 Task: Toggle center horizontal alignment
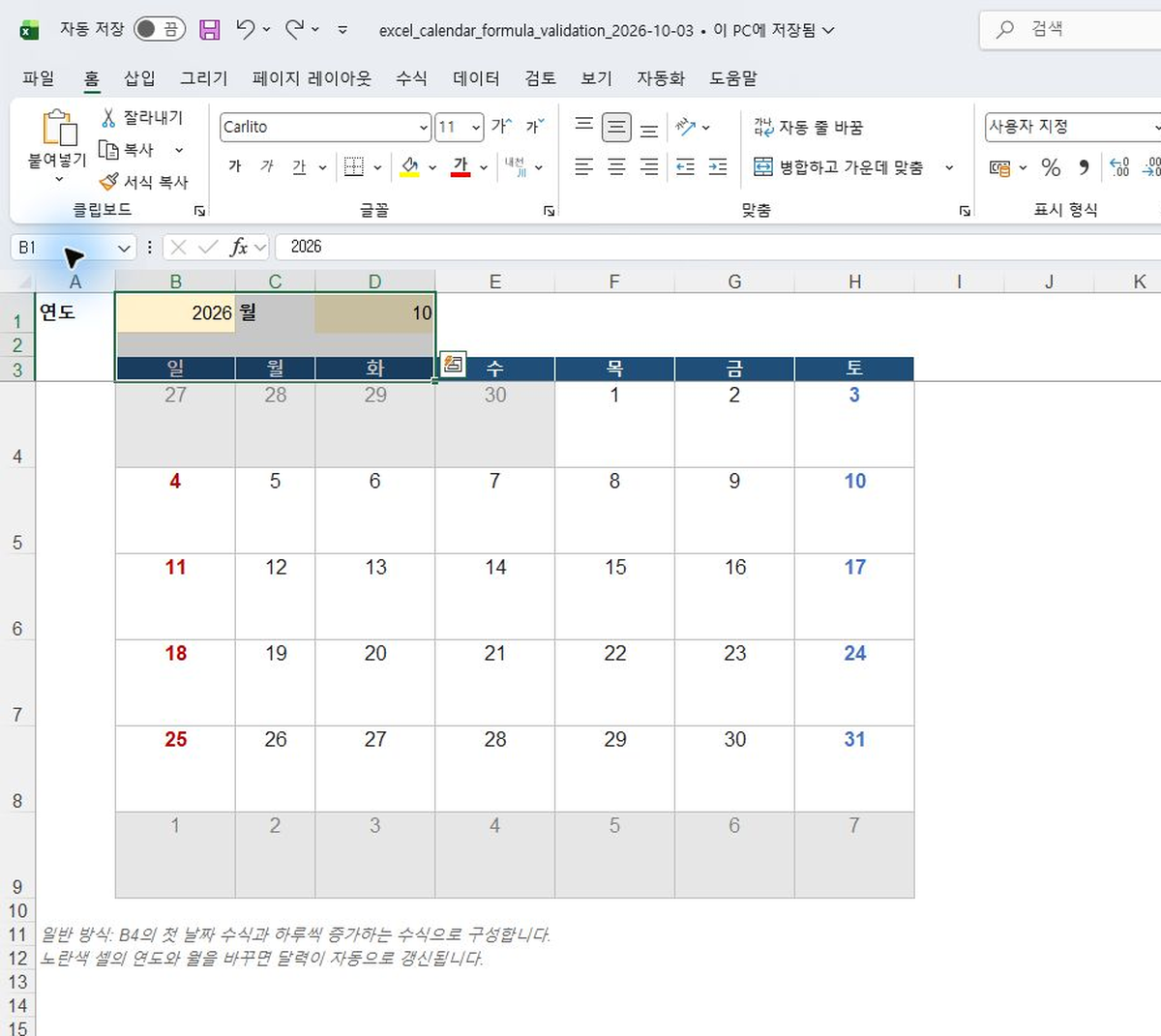point(616,167)
